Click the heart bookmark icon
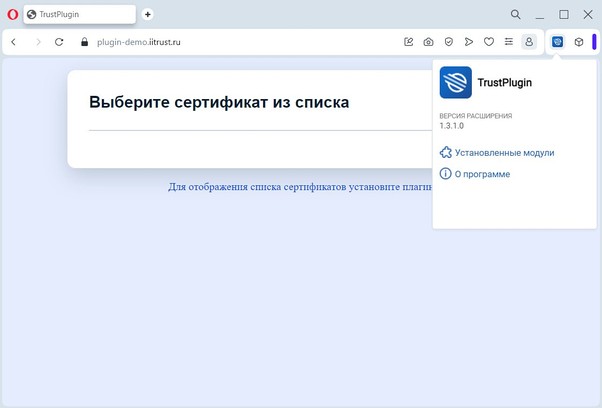Viewport: 602px width, 408px height. [x=489, y=42]
